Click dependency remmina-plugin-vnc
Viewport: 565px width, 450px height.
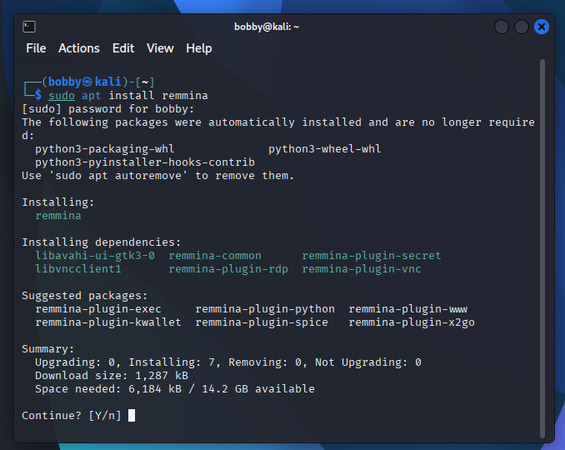(361, 269)
